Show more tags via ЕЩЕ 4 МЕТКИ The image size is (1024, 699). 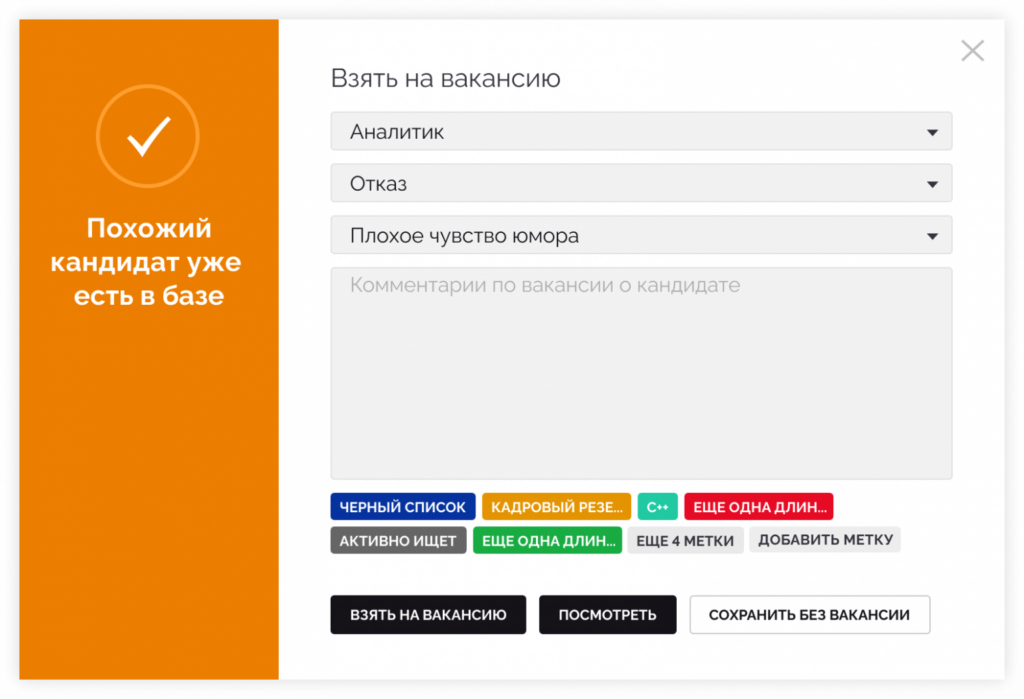click(x=685, y=541)
